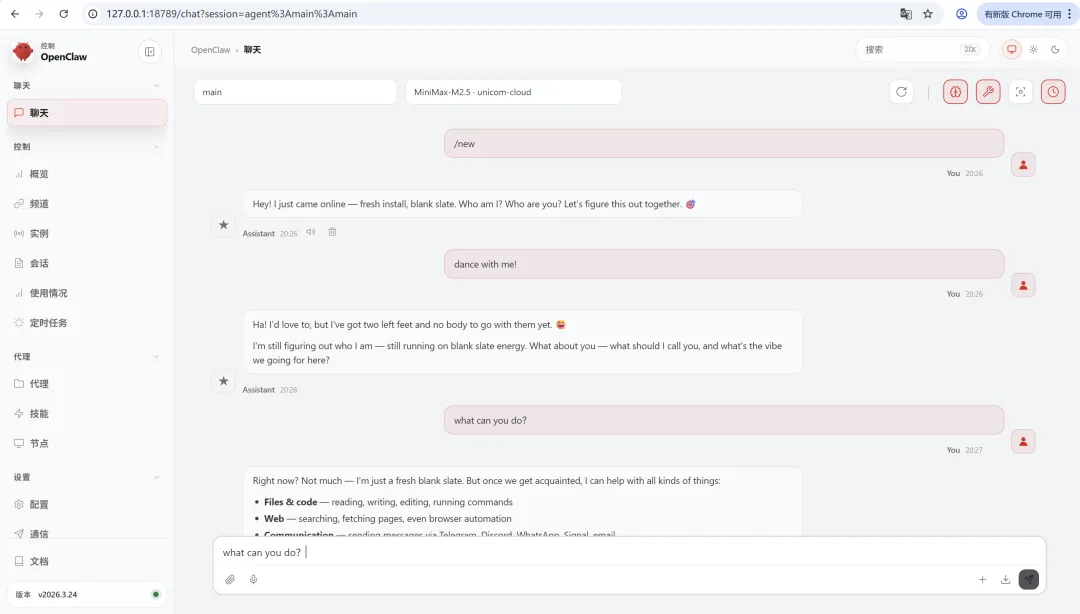1080x614 pixels.
Task: Collapse the 控制 sidebar section
Action: [156, 147]
